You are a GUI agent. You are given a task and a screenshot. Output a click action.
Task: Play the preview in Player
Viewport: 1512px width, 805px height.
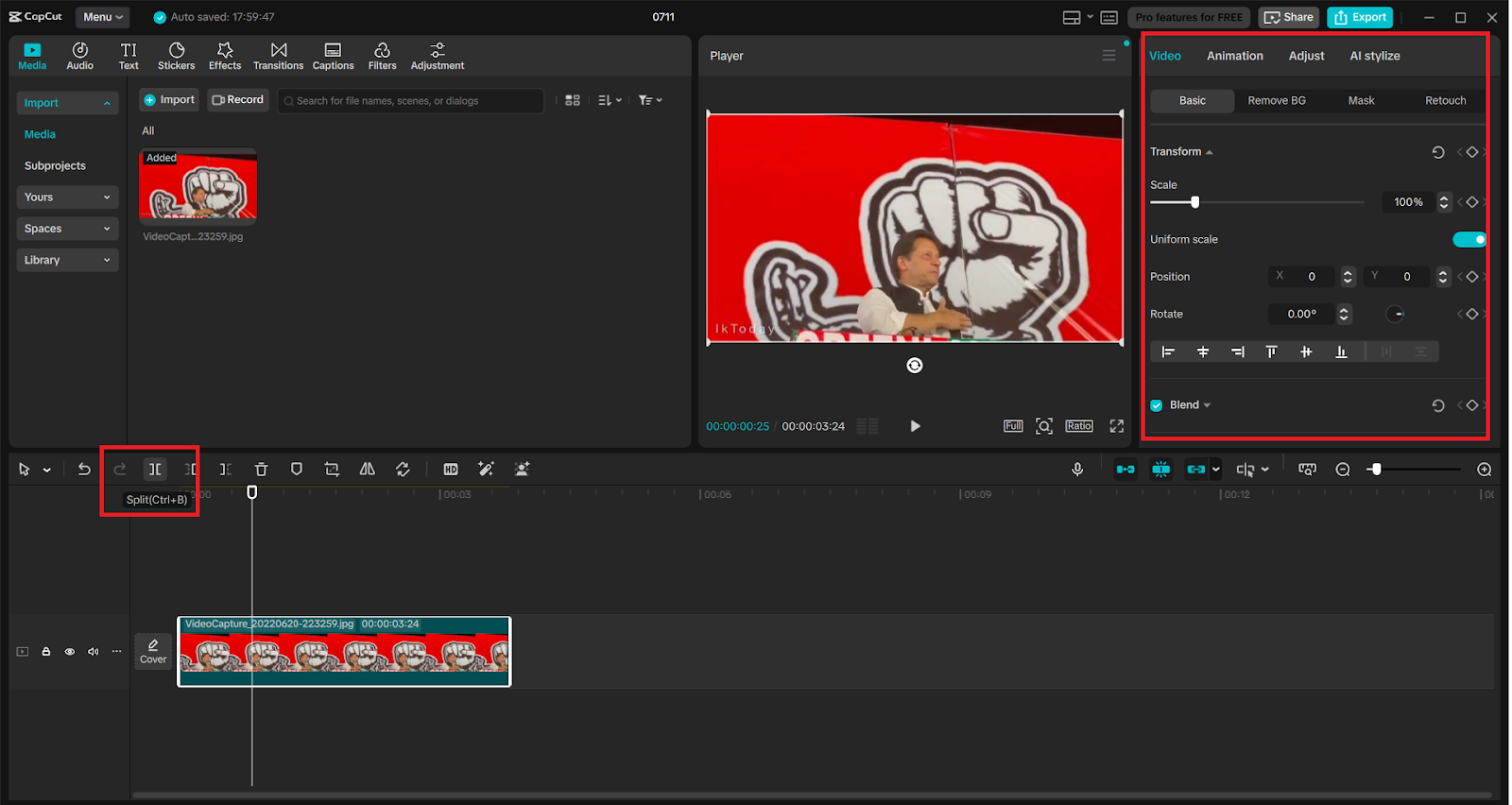pos(915,426)
